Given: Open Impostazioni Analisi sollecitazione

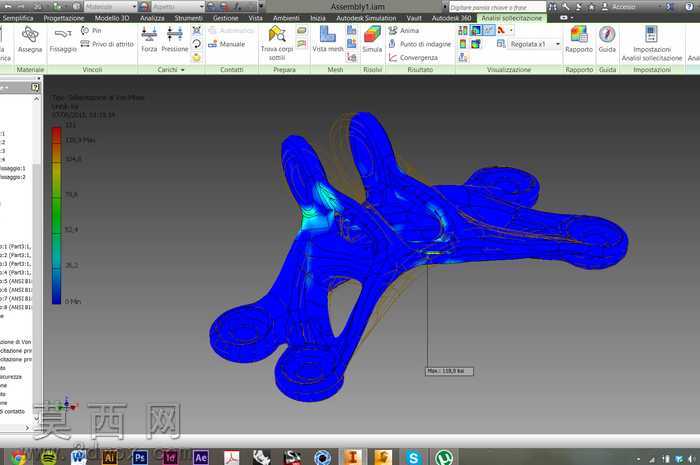Looking at the screenshot, I should (x=652, y=43).
